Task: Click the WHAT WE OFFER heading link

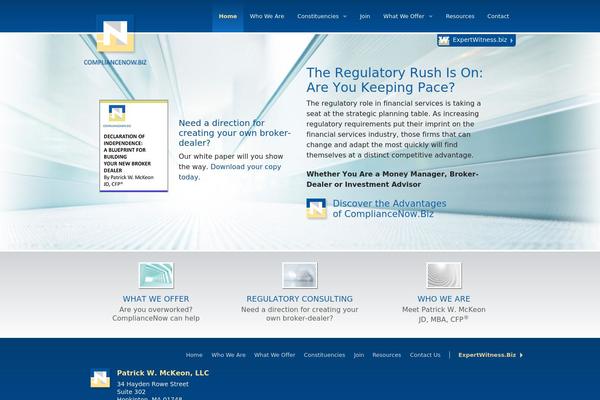Action: (x=156, y=299)
